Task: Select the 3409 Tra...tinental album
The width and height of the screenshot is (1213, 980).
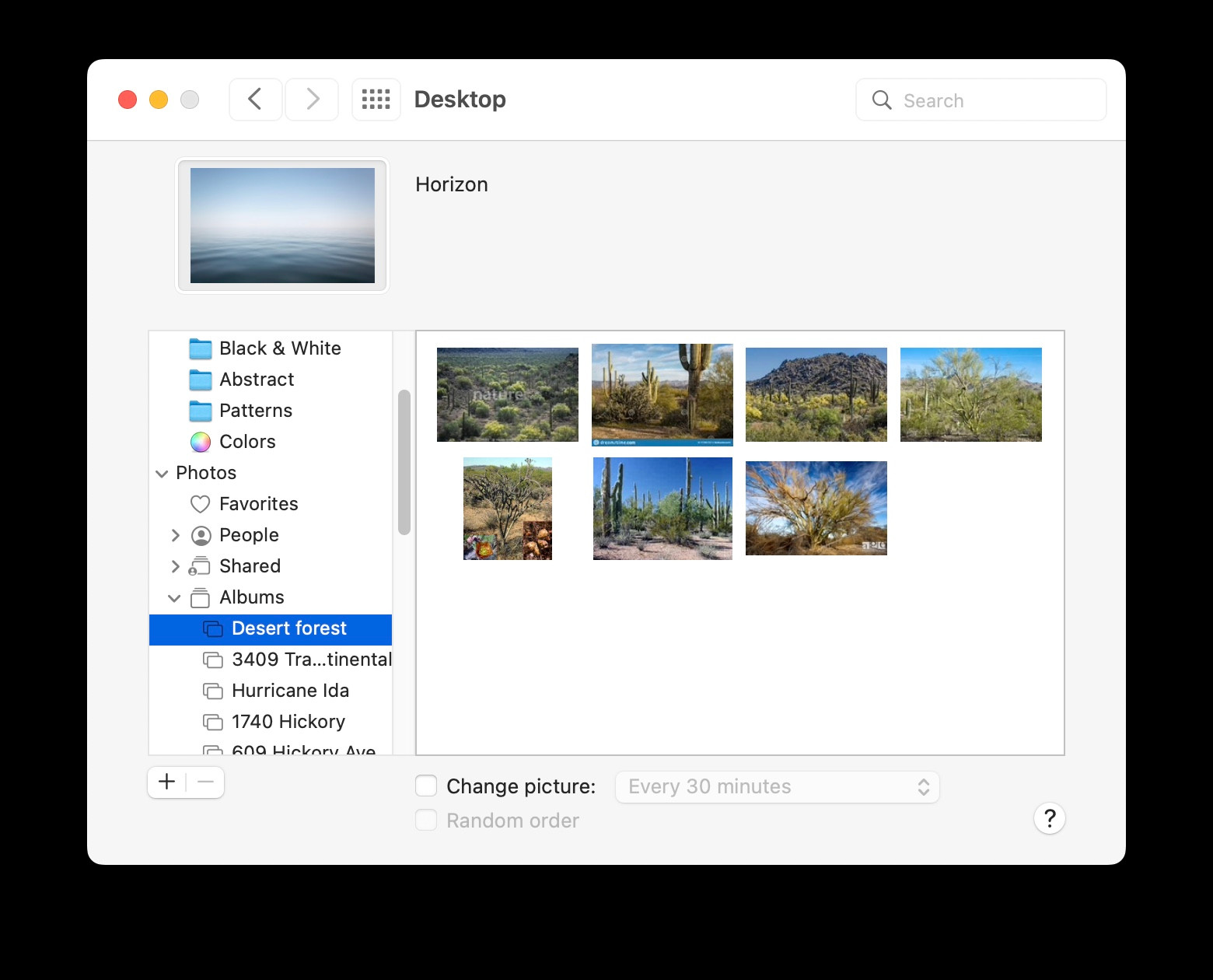Action: [x=271, y=660]
